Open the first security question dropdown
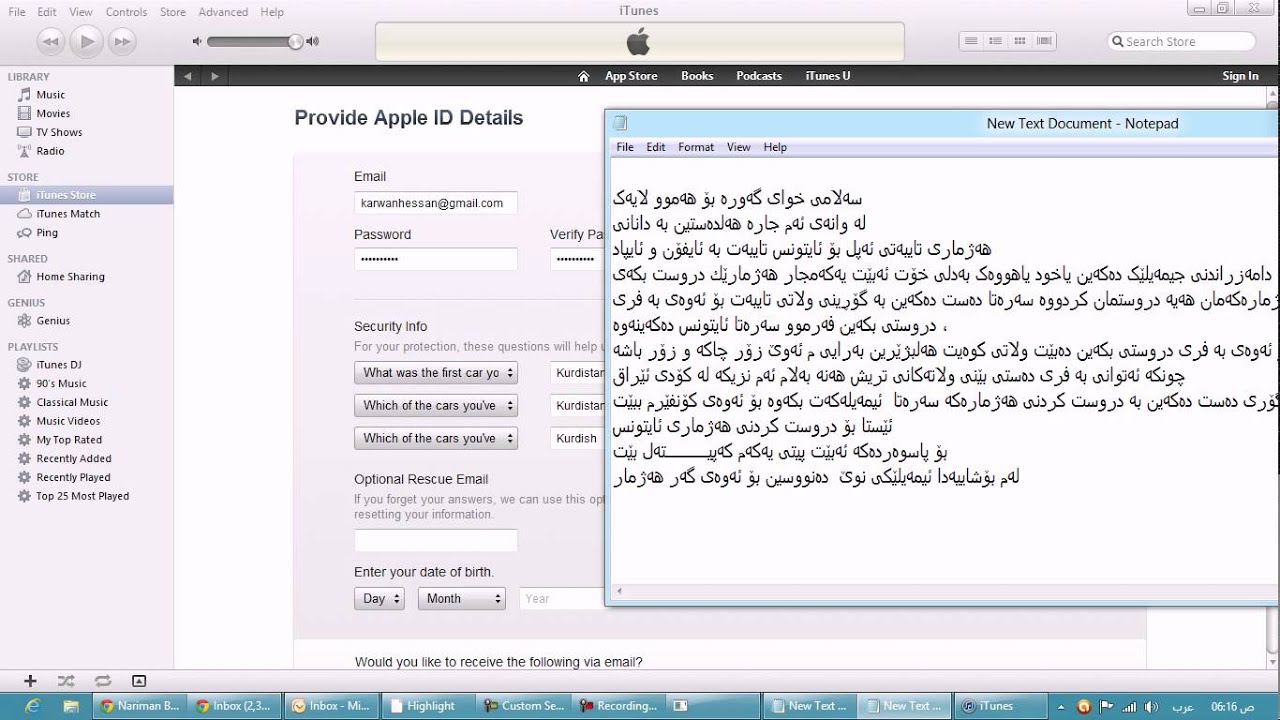Image resolution: width=1280 pixels, height=720 pixels. click(x=436, y=373)
